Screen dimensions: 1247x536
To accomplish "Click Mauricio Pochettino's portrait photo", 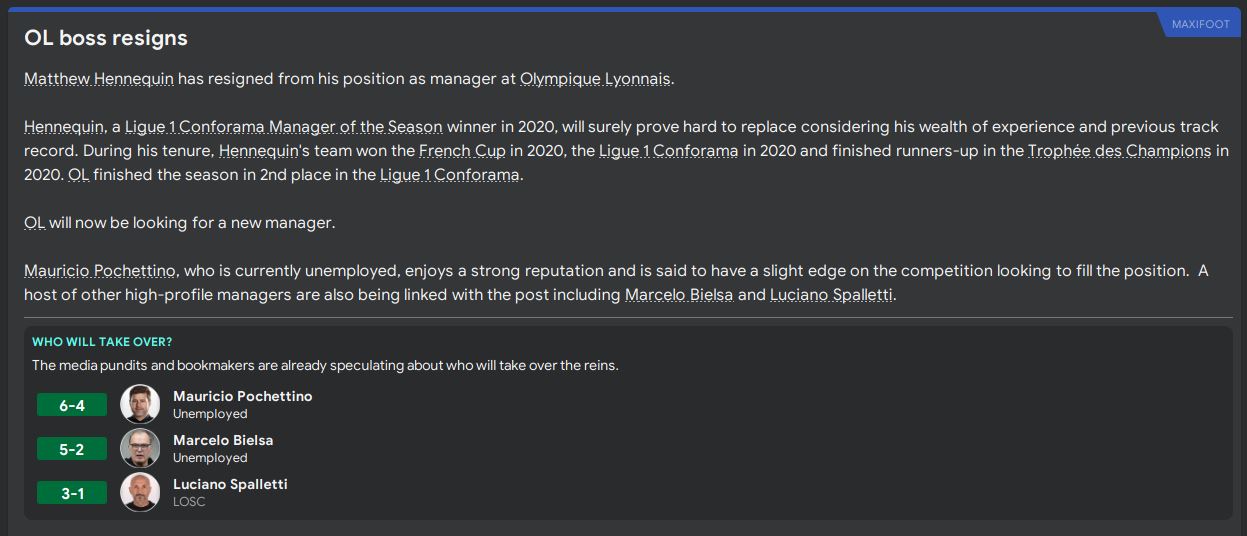I will click(x=140, y=404).
